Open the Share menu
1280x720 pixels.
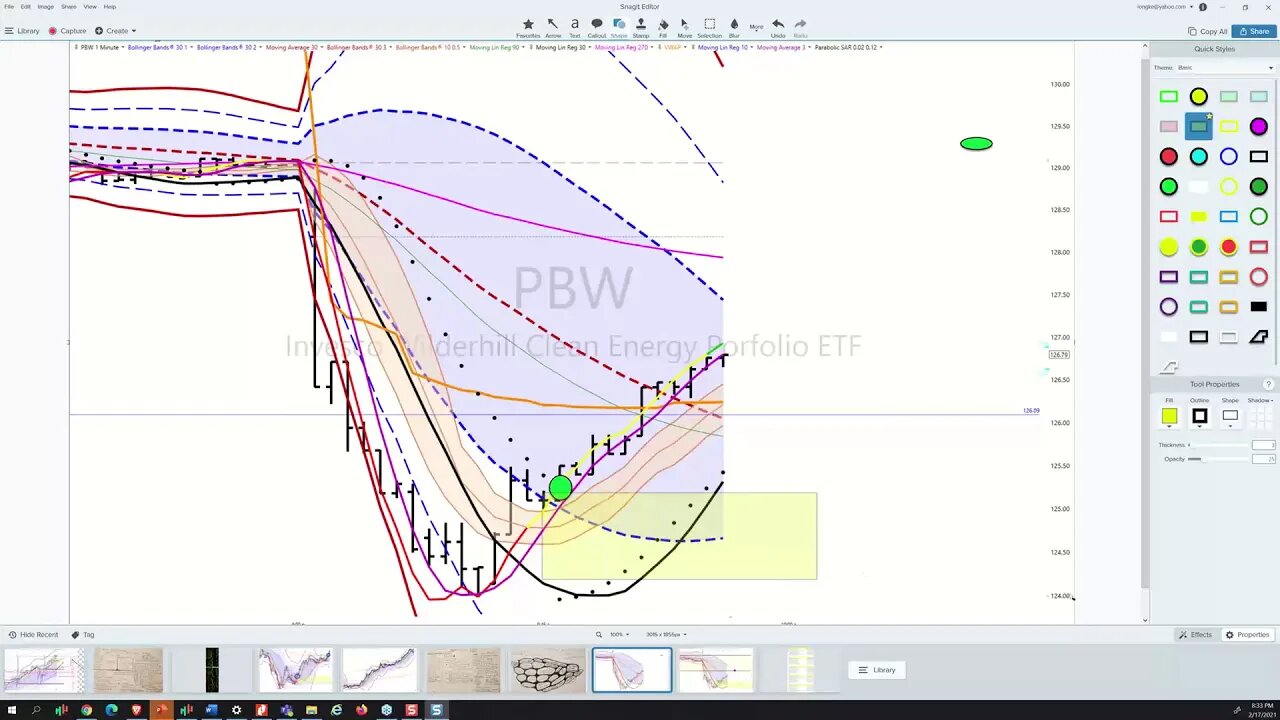[x=69, y=6]
